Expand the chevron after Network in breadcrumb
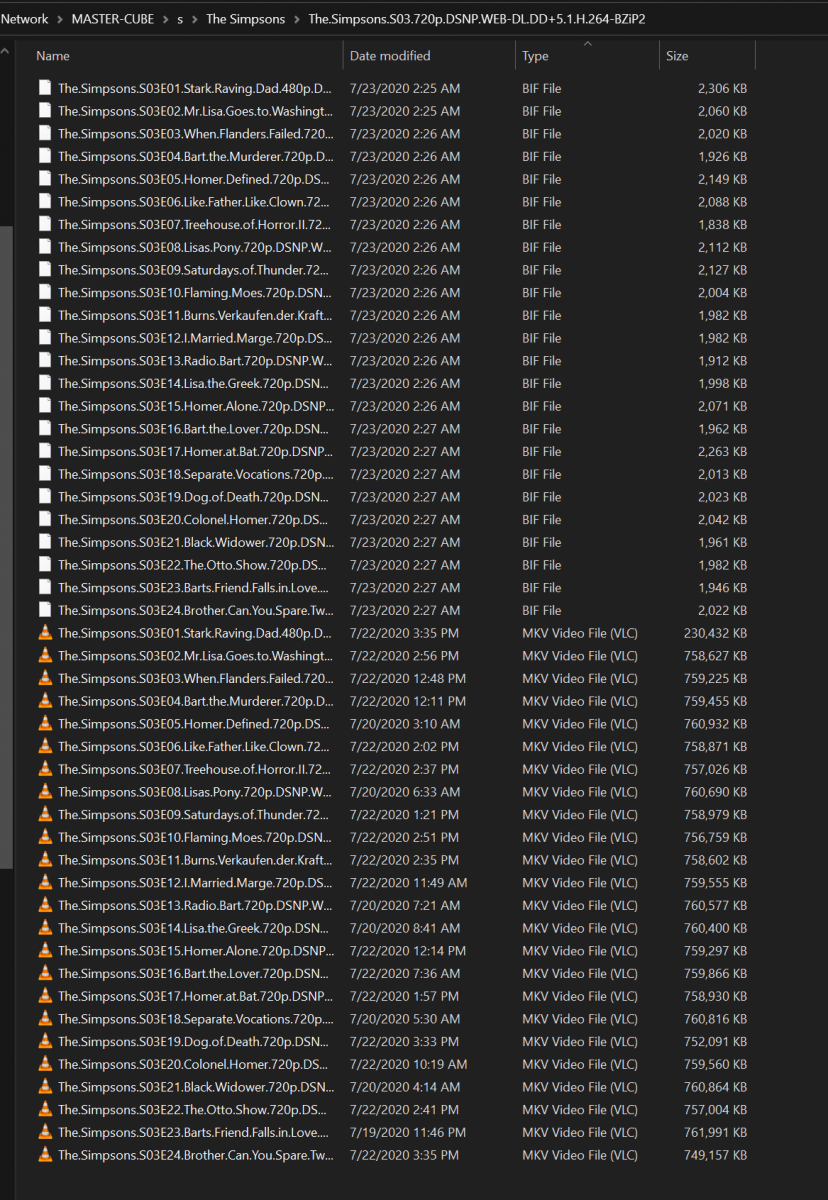 pyautogui.click(x=60, y=19)
